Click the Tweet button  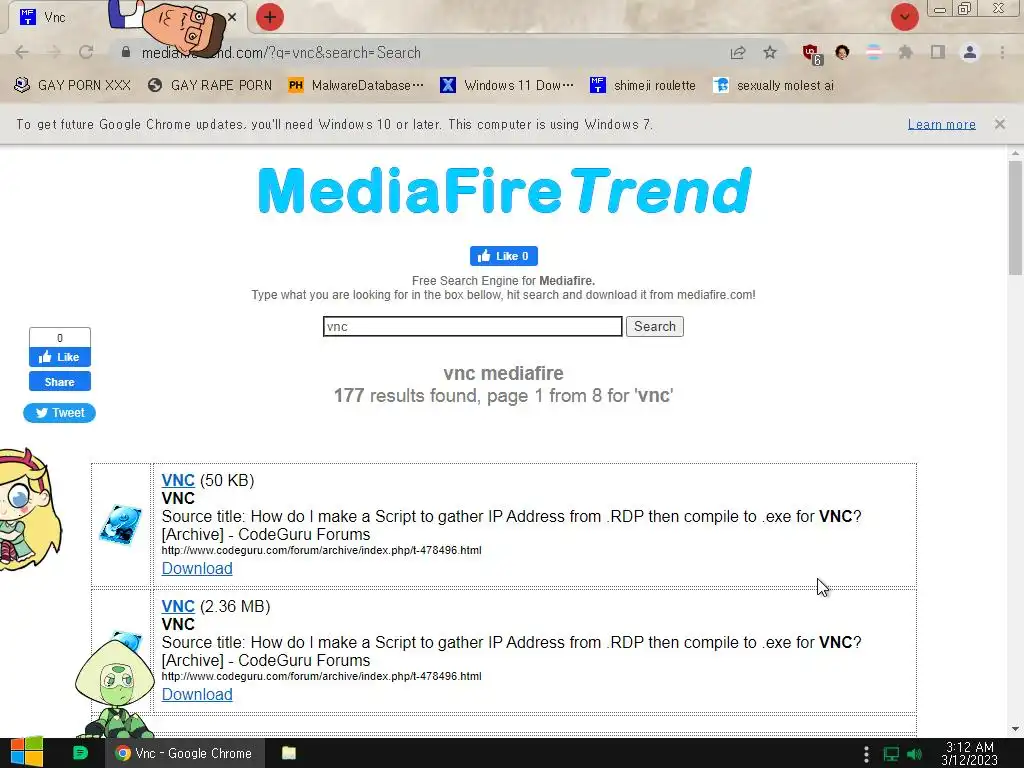59,413
